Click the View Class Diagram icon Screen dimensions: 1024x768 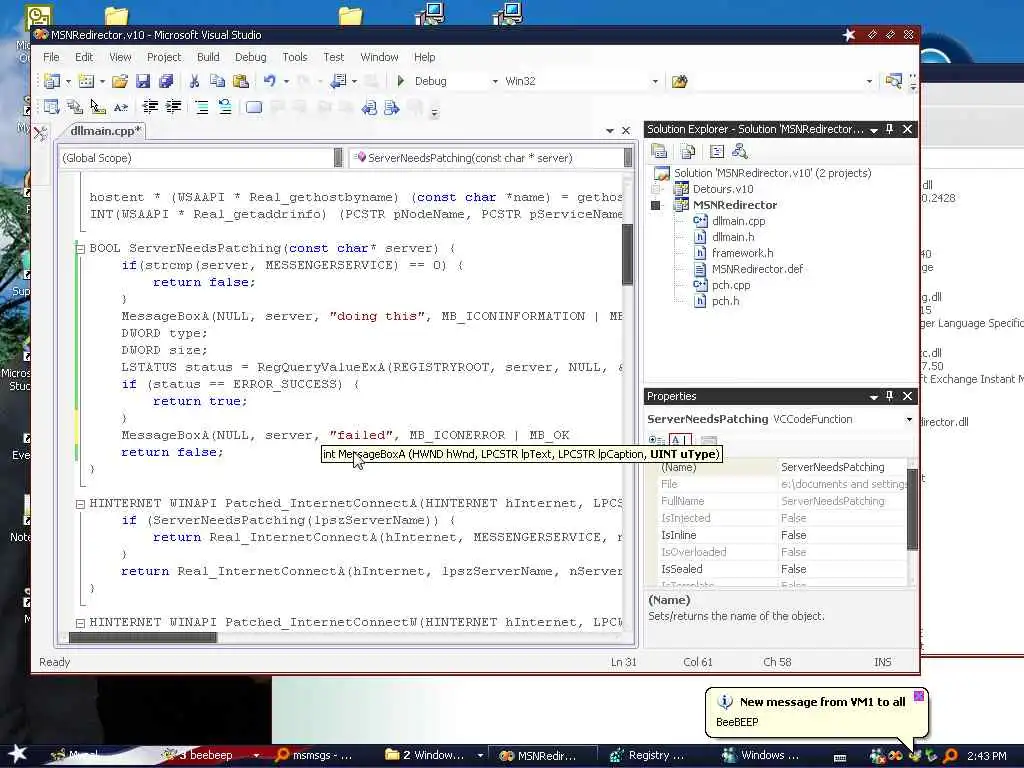740,152
